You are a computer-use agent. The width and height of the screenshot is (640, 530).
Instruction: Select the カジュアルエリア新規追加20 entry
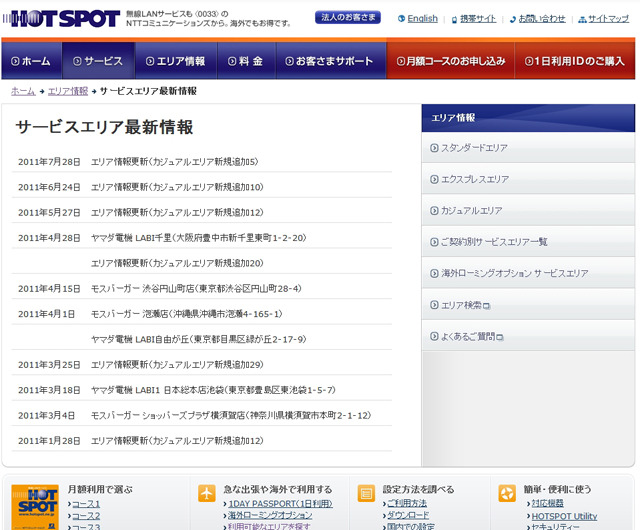click(x=177, y=263)
